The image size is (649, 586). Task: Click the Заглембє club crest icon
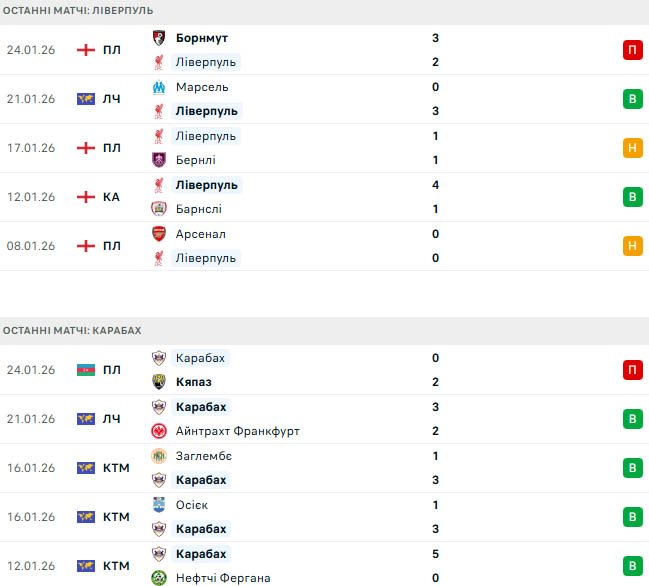click(x=158, y=456)
